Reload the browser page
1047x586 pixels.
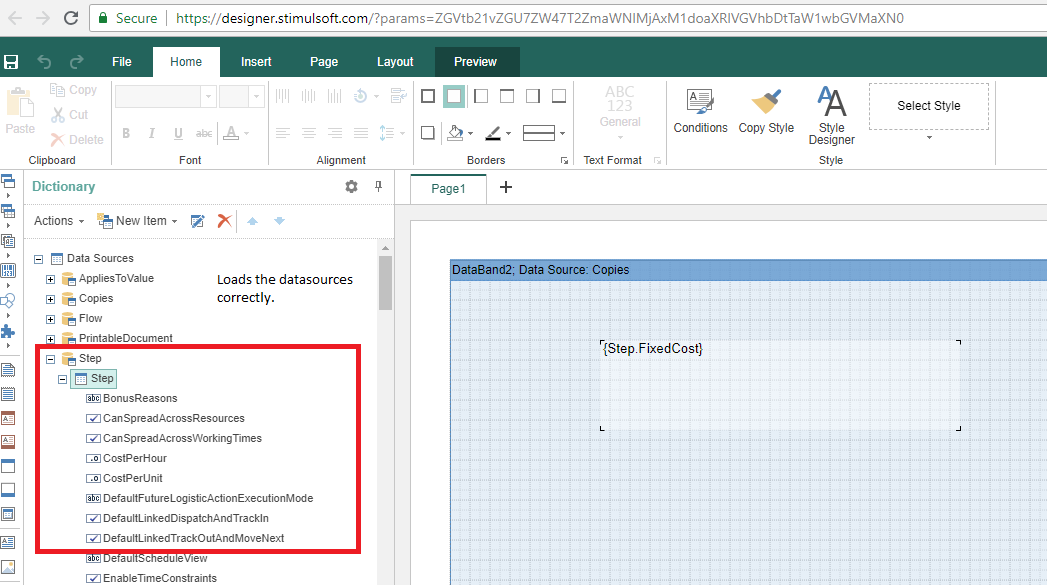[x=71, y=18]
